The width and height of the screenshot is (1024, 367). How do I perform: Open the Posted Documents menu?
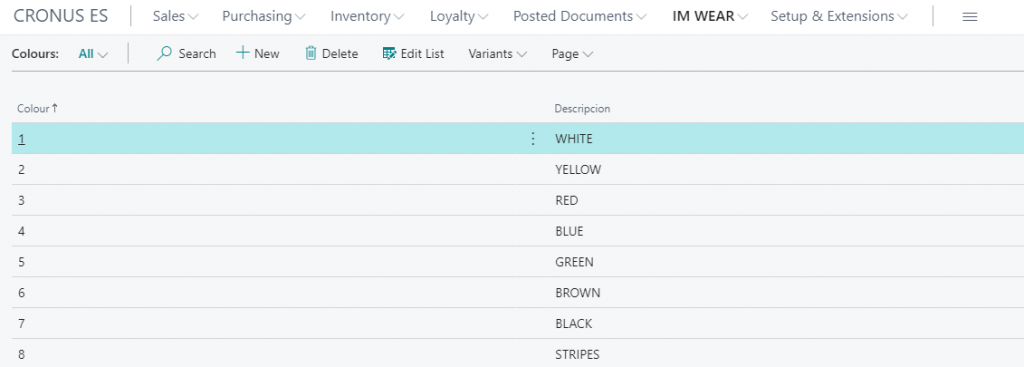580,16
